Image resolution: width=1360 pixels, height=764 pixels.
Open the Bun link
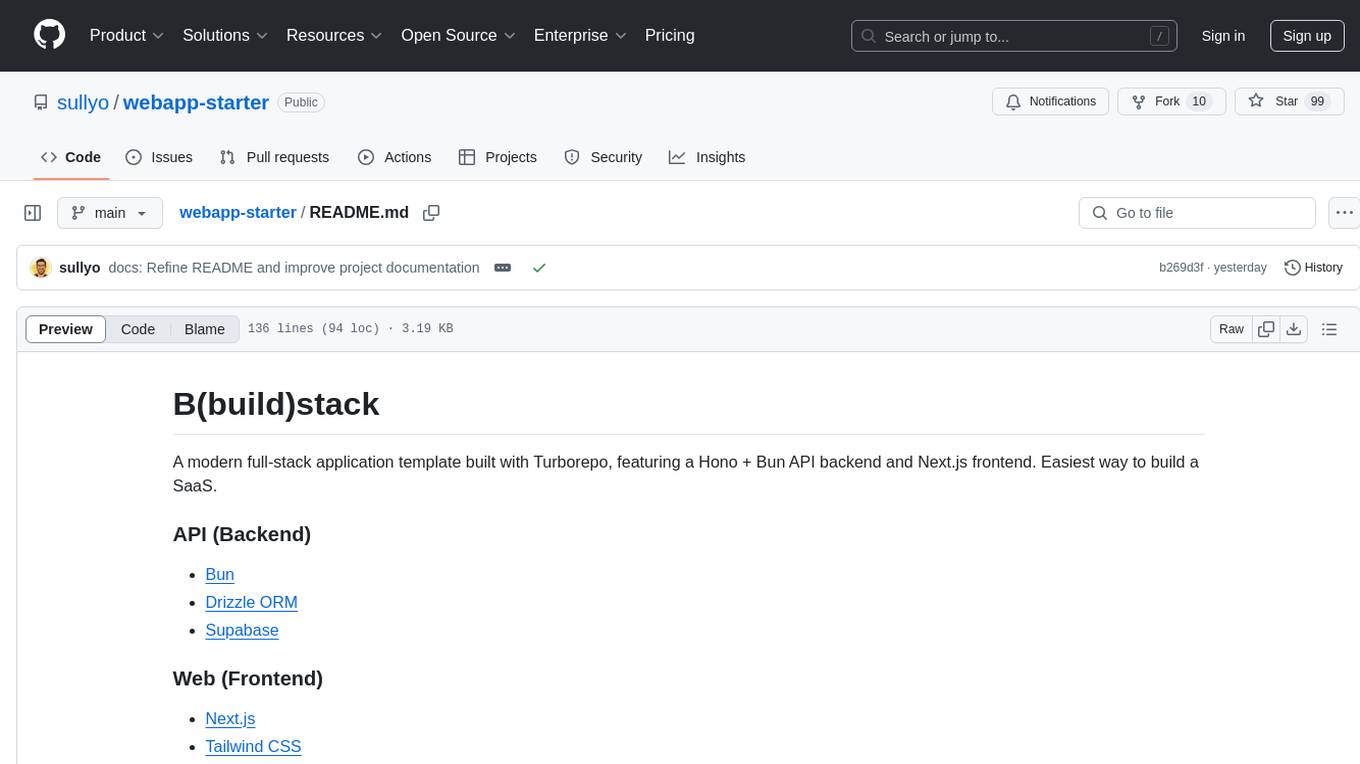tap(220, 574)
